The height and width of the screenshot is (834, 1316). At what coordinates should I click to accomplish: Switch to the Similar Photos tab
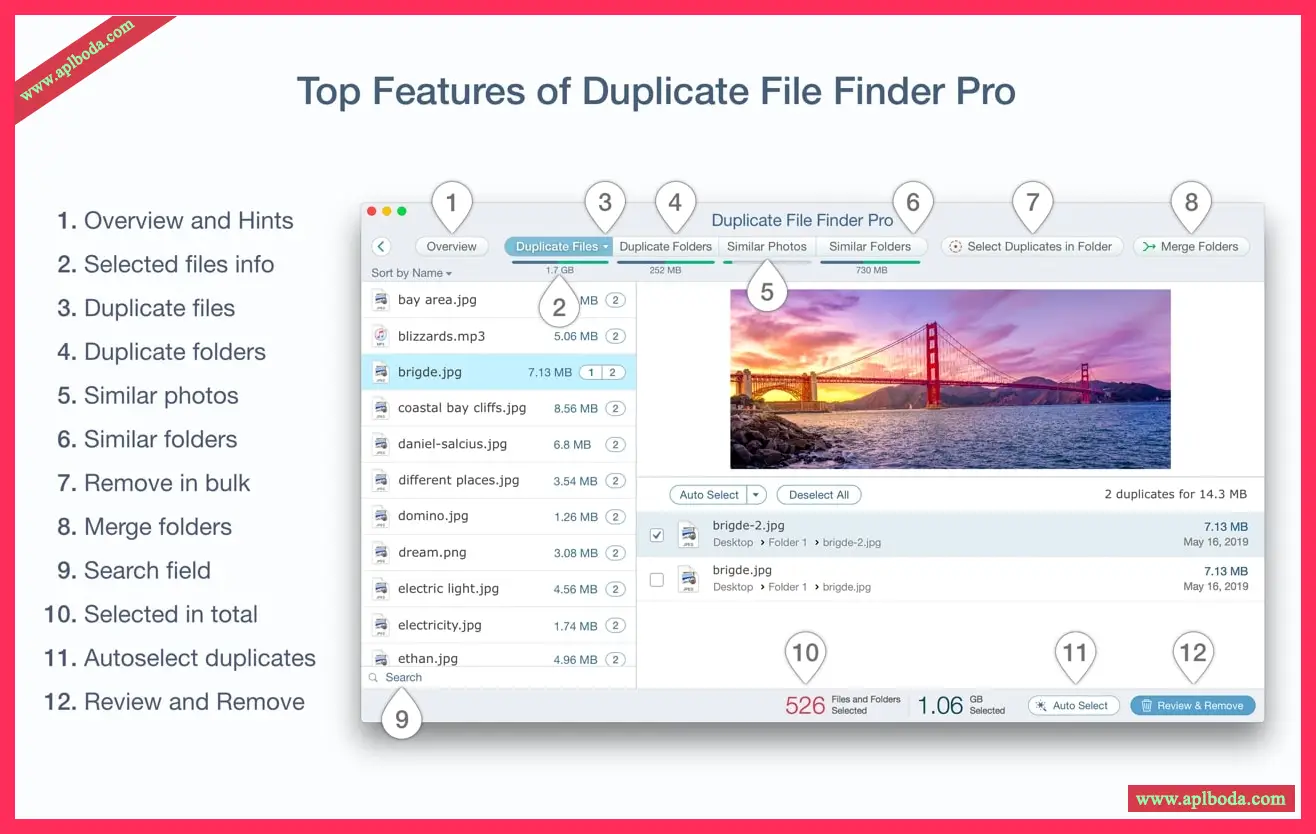[767, 246]
